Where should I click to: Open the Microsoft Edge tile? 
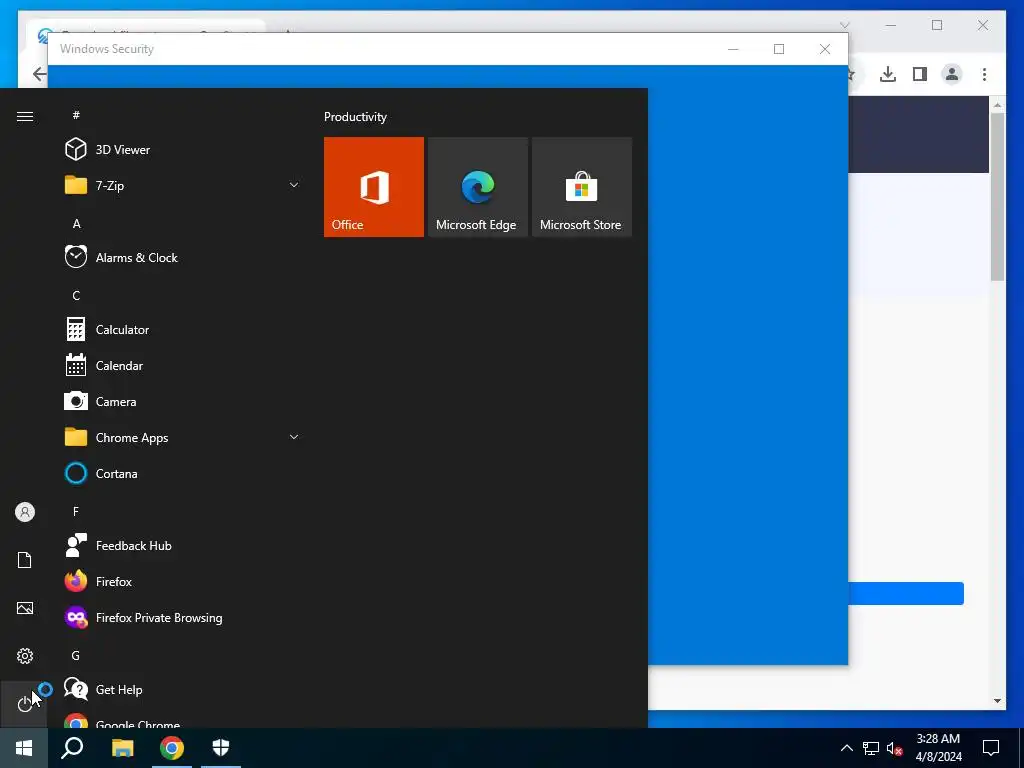coord(477,187)
